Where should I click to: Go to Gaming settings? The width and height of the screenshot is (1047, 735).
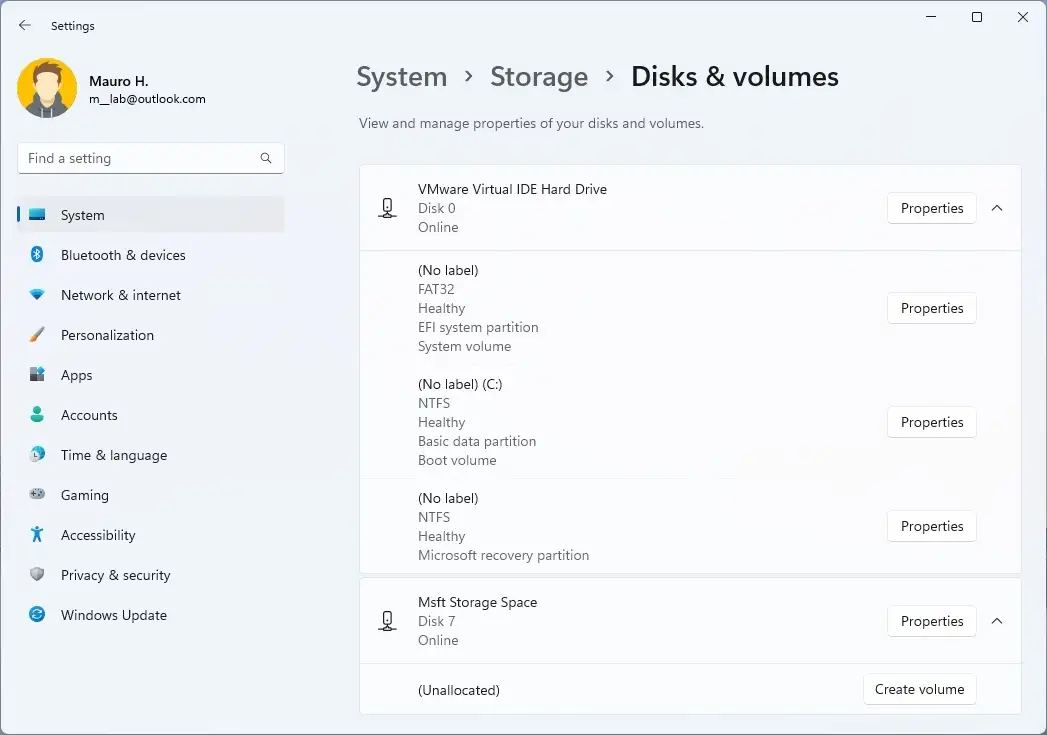[84, 495]
